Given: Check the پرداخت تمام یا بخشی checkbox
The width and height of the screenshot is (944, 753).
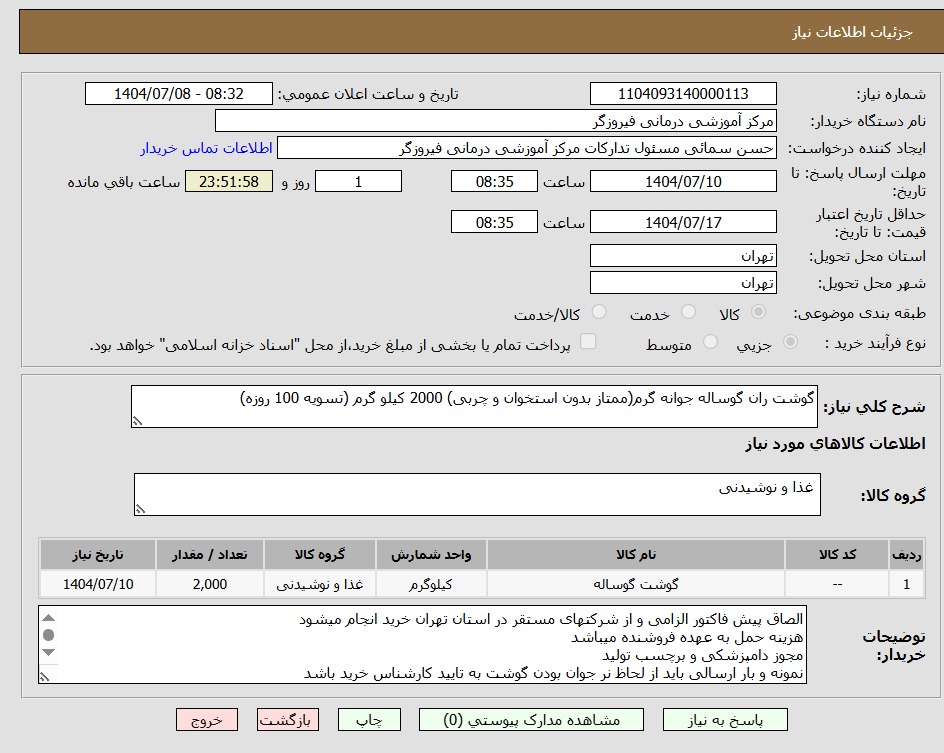Looking at the screenshot, I should pos(588,341).
